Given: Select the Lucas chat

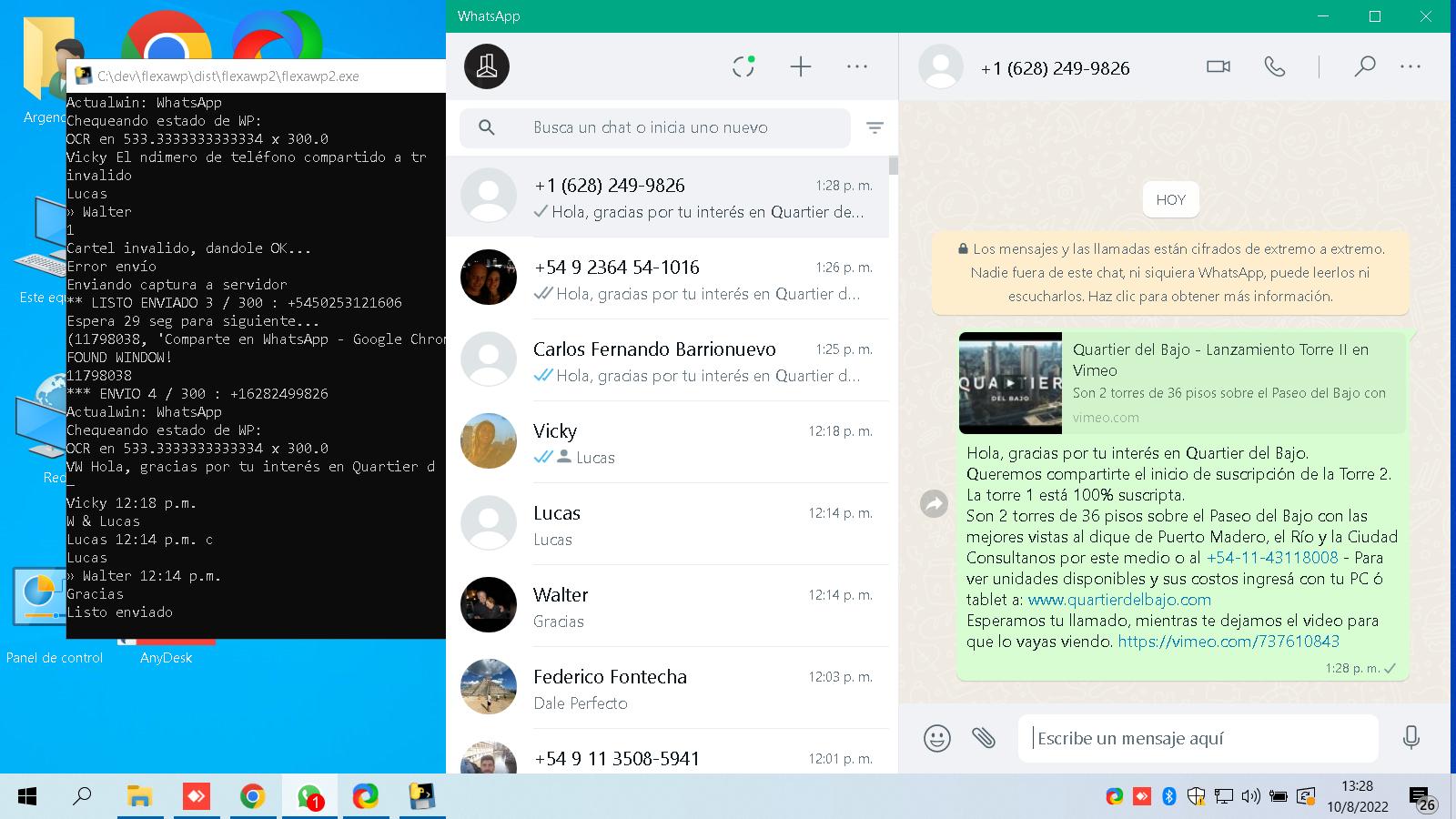Looking at the screenshot, I should click(x=667, y=525).
